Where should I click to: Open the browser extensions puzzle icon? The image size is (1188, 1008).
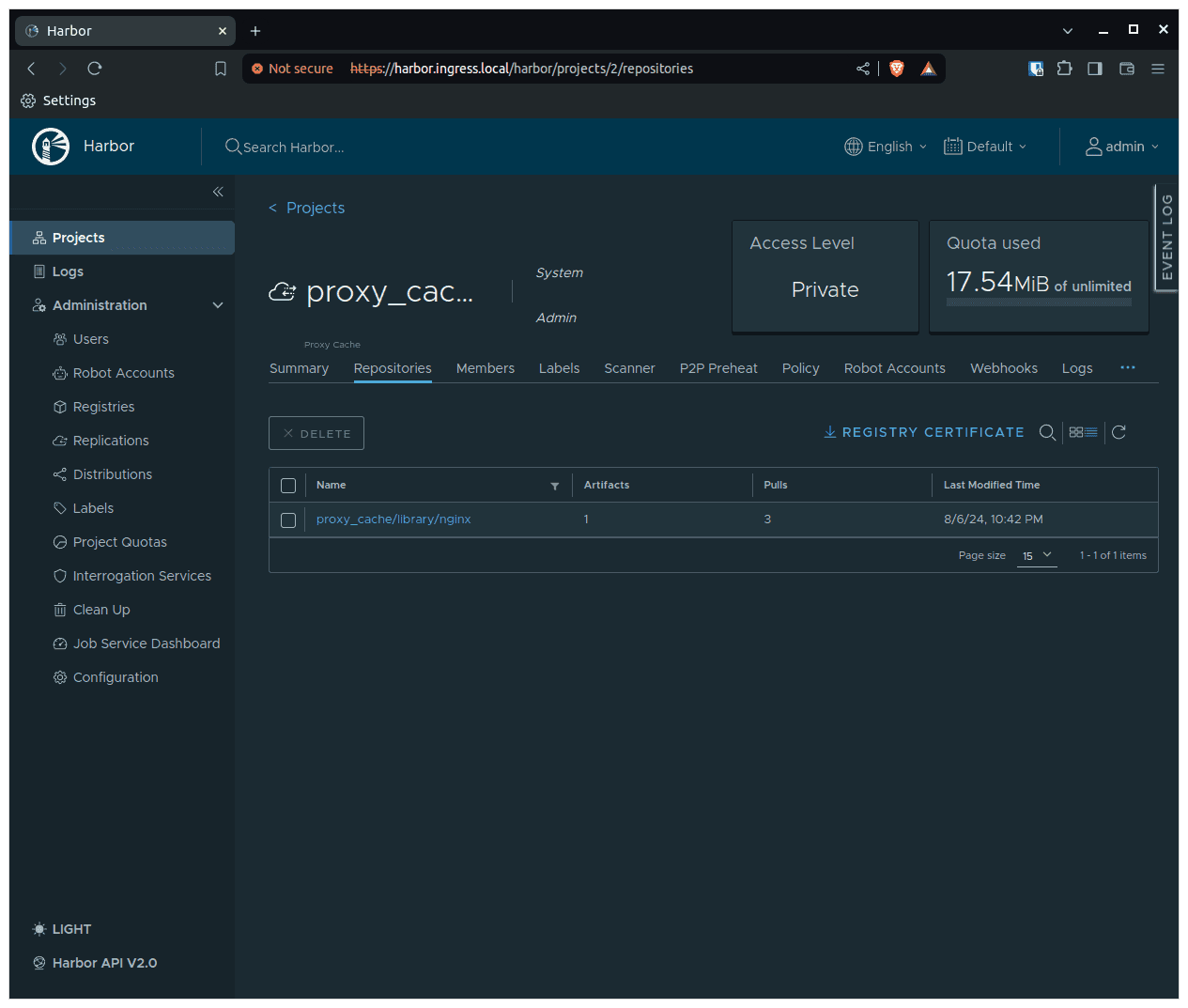1064,69
